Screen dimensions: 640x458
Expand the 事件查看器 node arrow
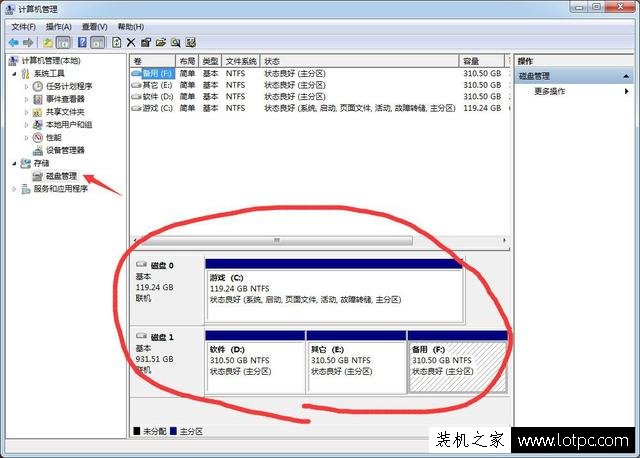[x=26, y=99]
